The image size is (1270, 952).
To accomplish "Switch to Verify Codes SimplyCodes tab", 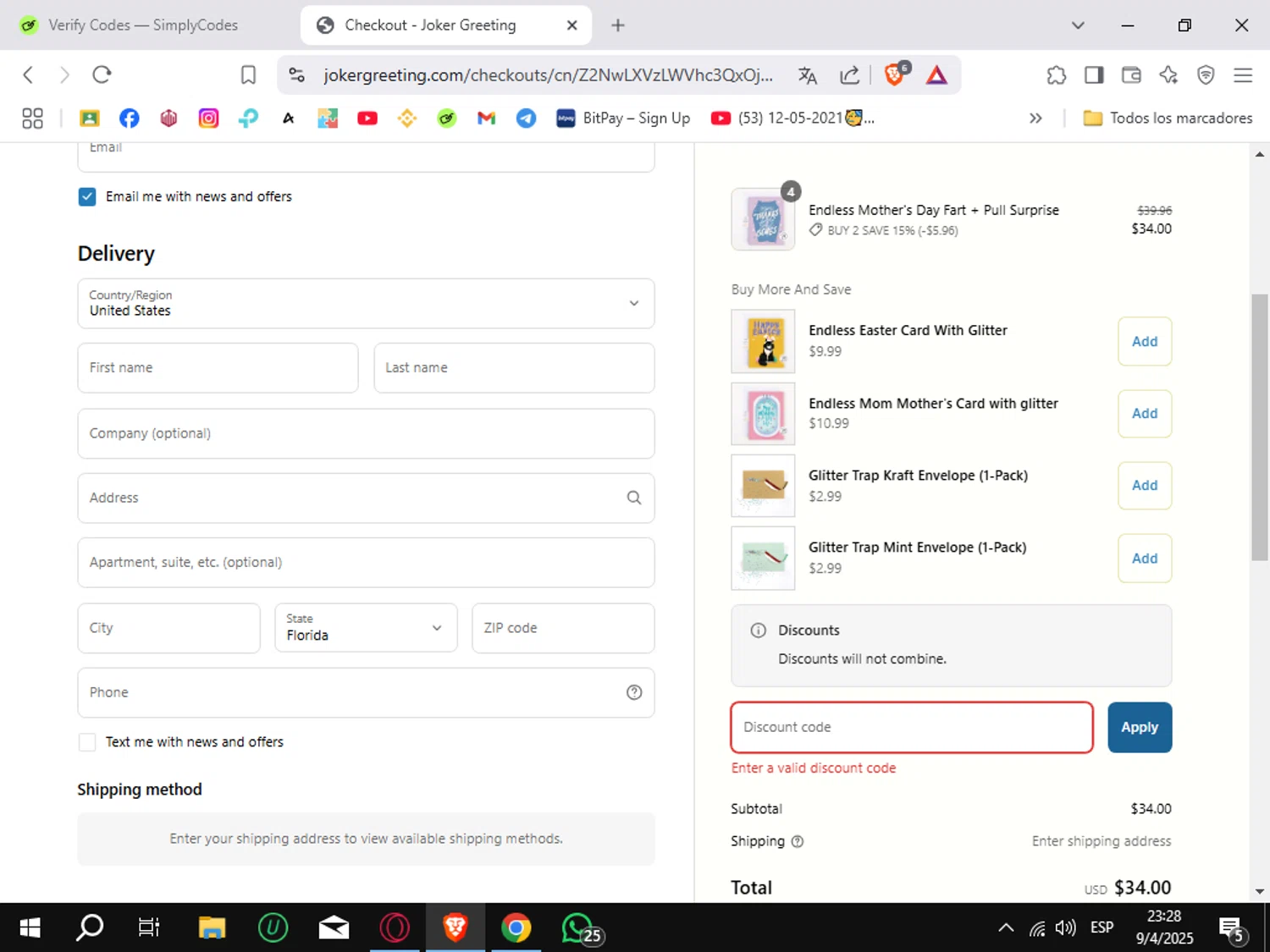I will click(x=144, y=25).
